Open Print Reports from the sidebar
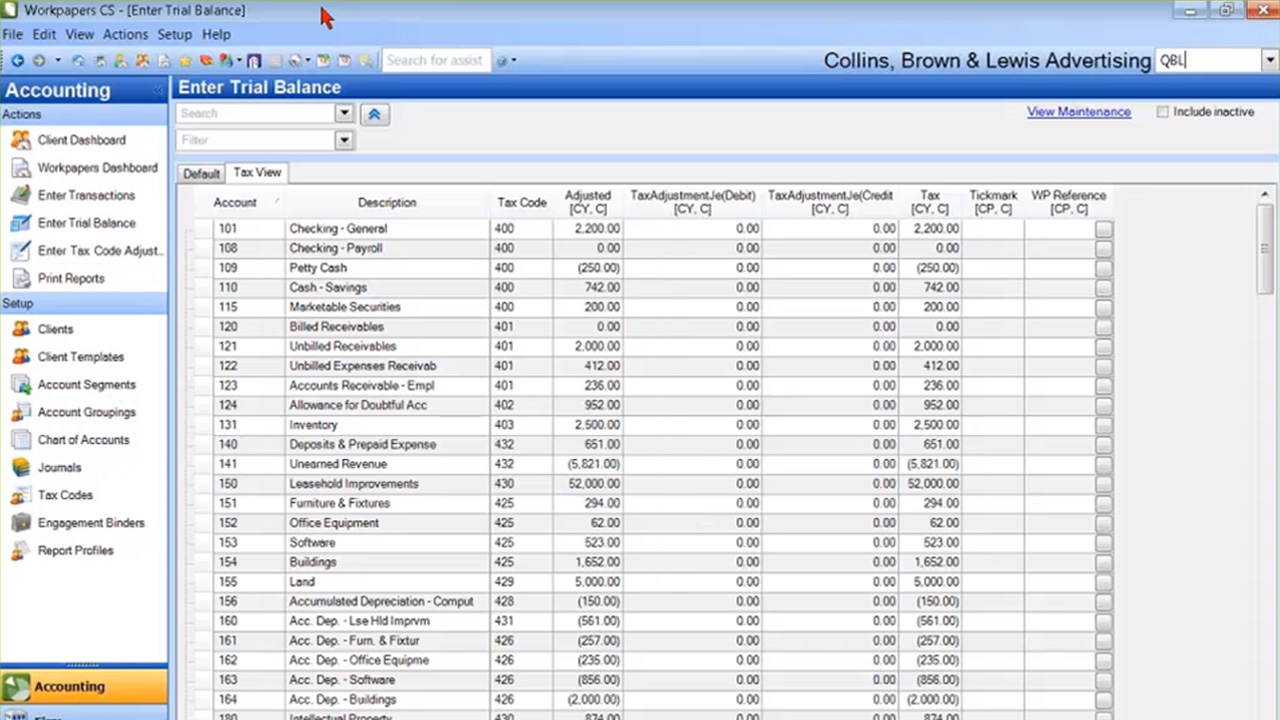Viewport: 1280px width, 720px height. (70, 278)
